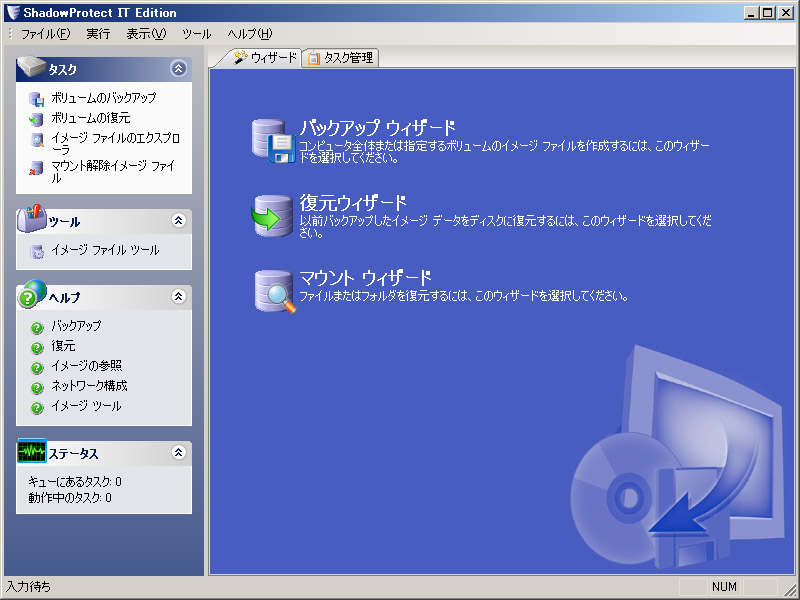Click the ShadowProtect shield icon in title bar
This screenshot has width=800, height=600.
point(13,12)
